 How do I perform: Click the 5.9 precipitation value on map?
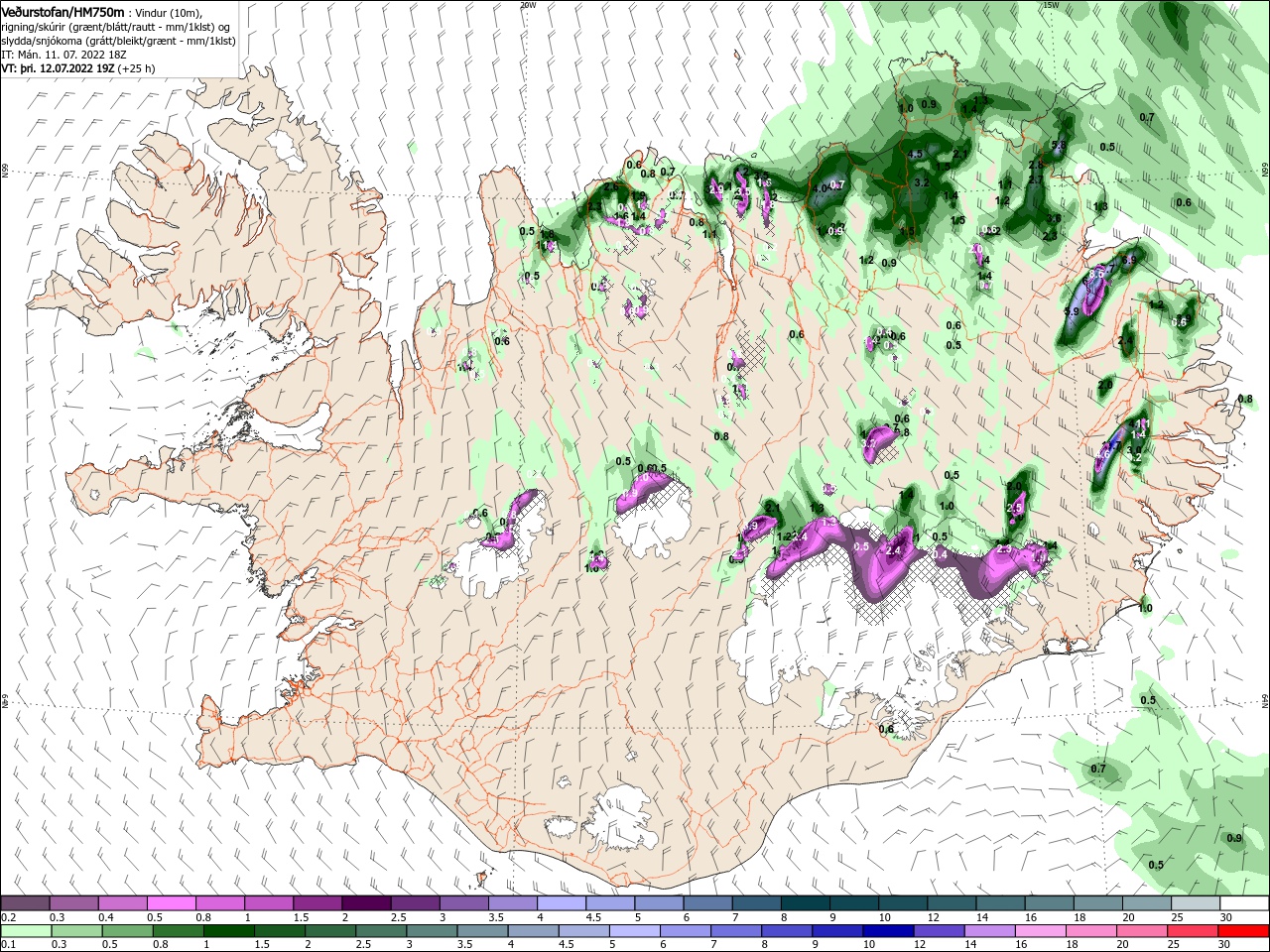pos(1071,311)
